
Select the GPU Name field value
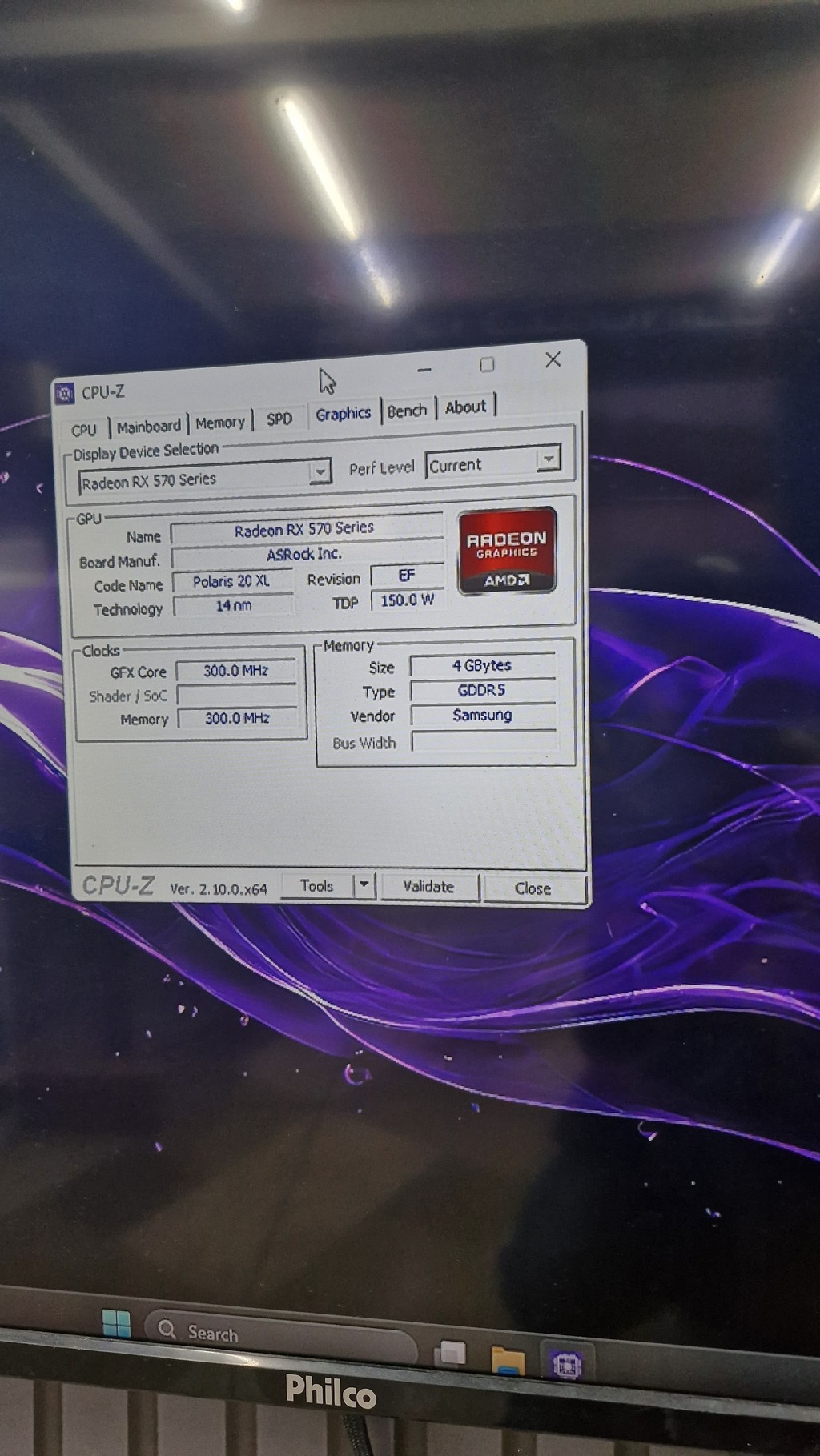pyautogui.click(x=305, y=529)
